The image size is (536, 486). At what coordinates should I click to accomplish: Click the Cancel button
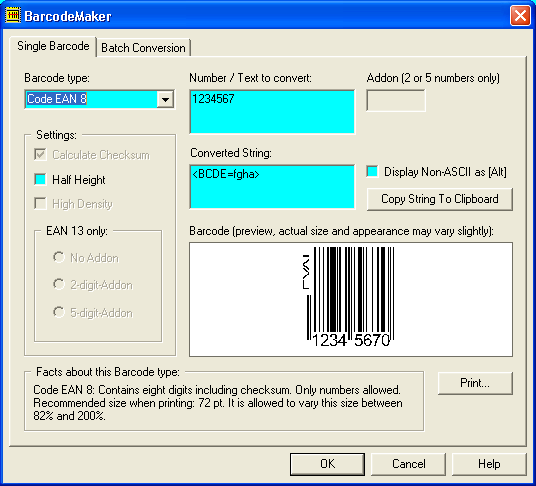point(408,464)
